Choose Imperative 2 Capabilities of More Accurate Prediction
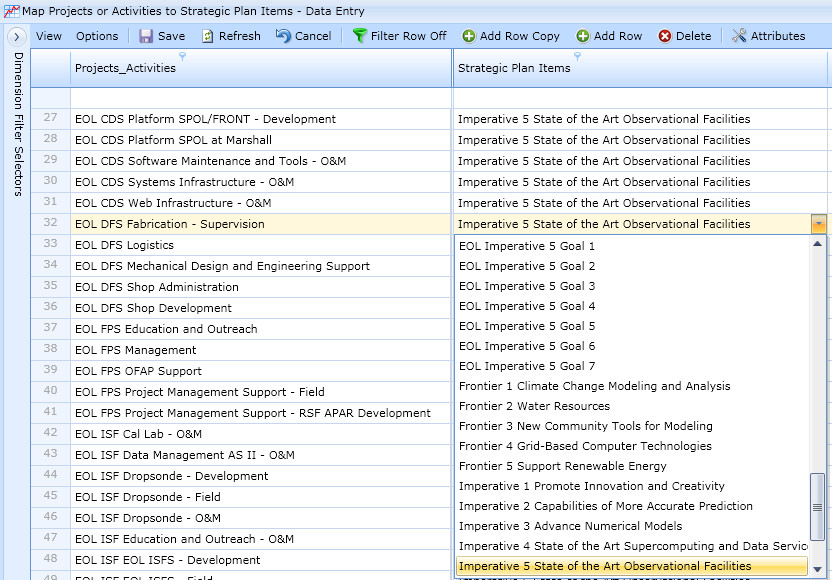Image resolution: width=832 pixels, height=580 pixels. (631, 506)
